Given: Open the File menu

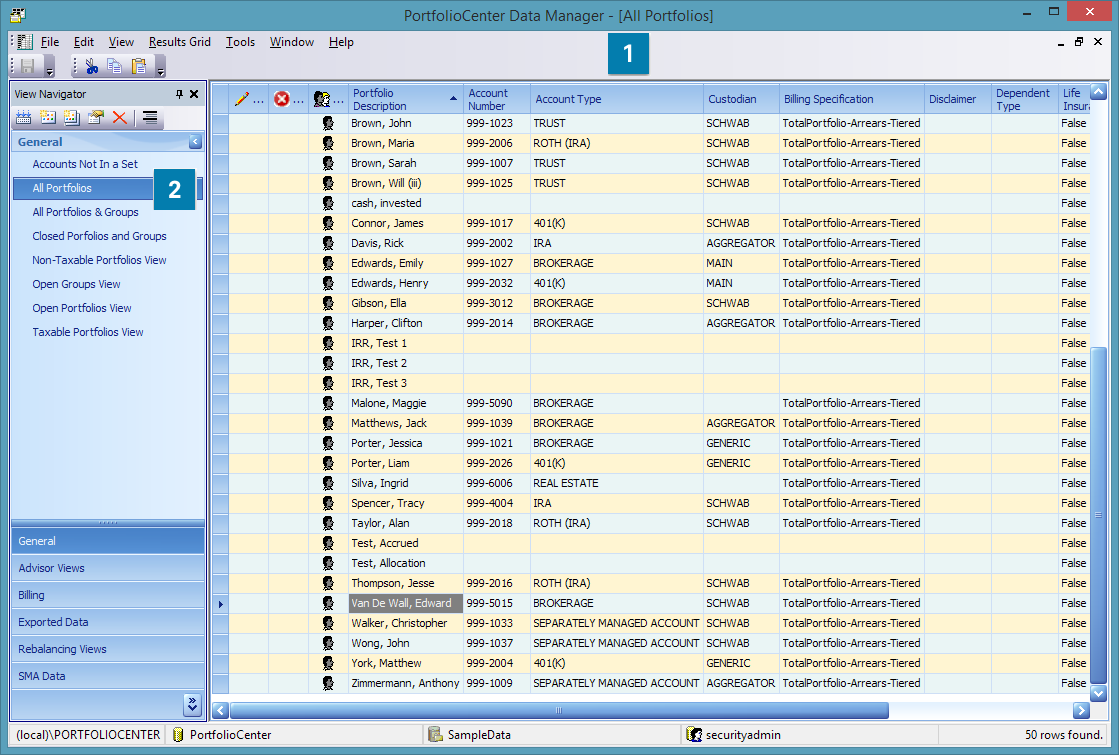Looking at the screenshot, I should point(50,42).
